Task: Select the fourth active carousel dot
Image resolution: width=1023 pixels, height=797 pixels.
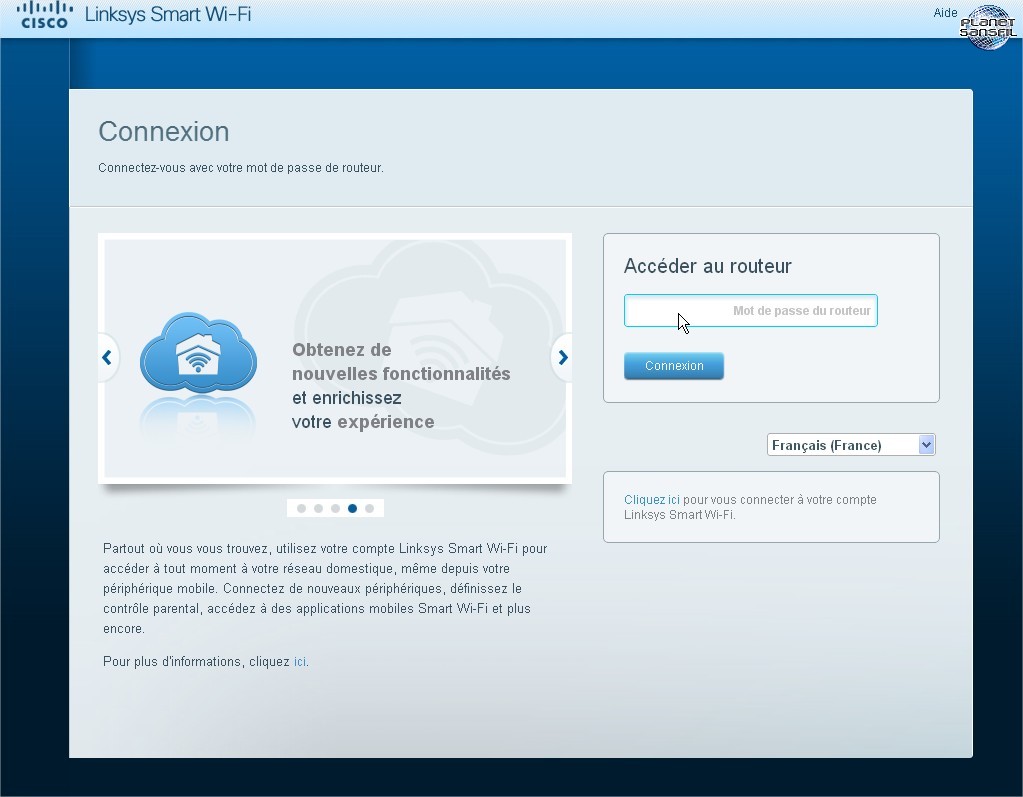Action: pyautogui.click(x=352, y=508)
